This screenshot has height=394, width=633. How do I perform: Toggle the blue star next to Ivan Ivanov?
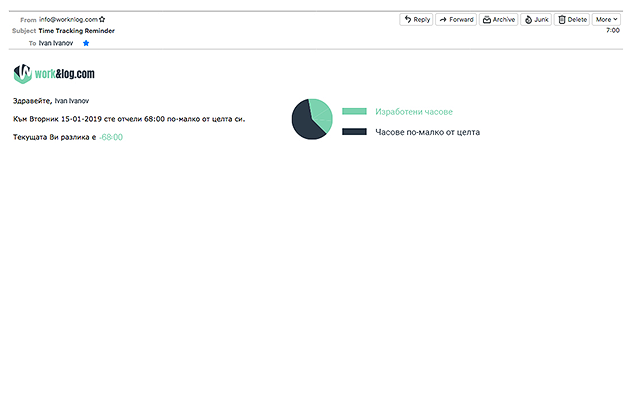tap(86, 43)
